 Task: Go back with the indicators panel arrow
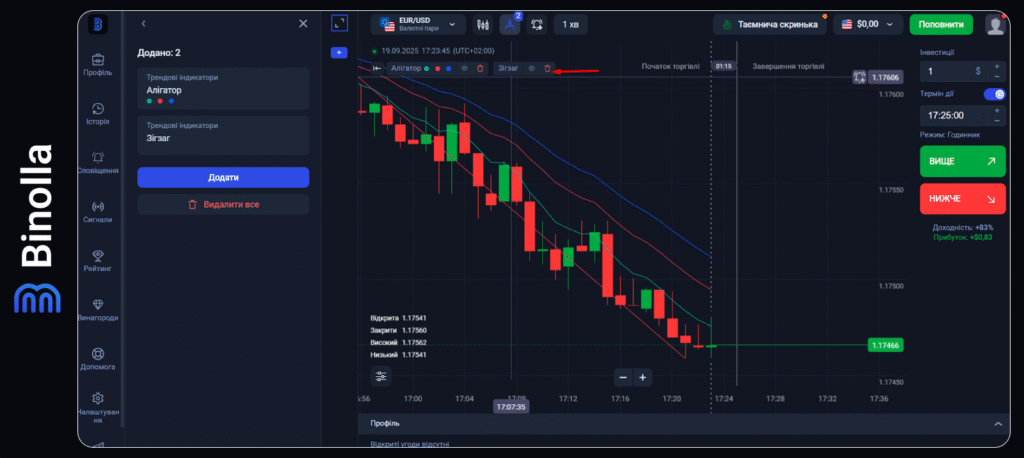click(x=143, y=24)
